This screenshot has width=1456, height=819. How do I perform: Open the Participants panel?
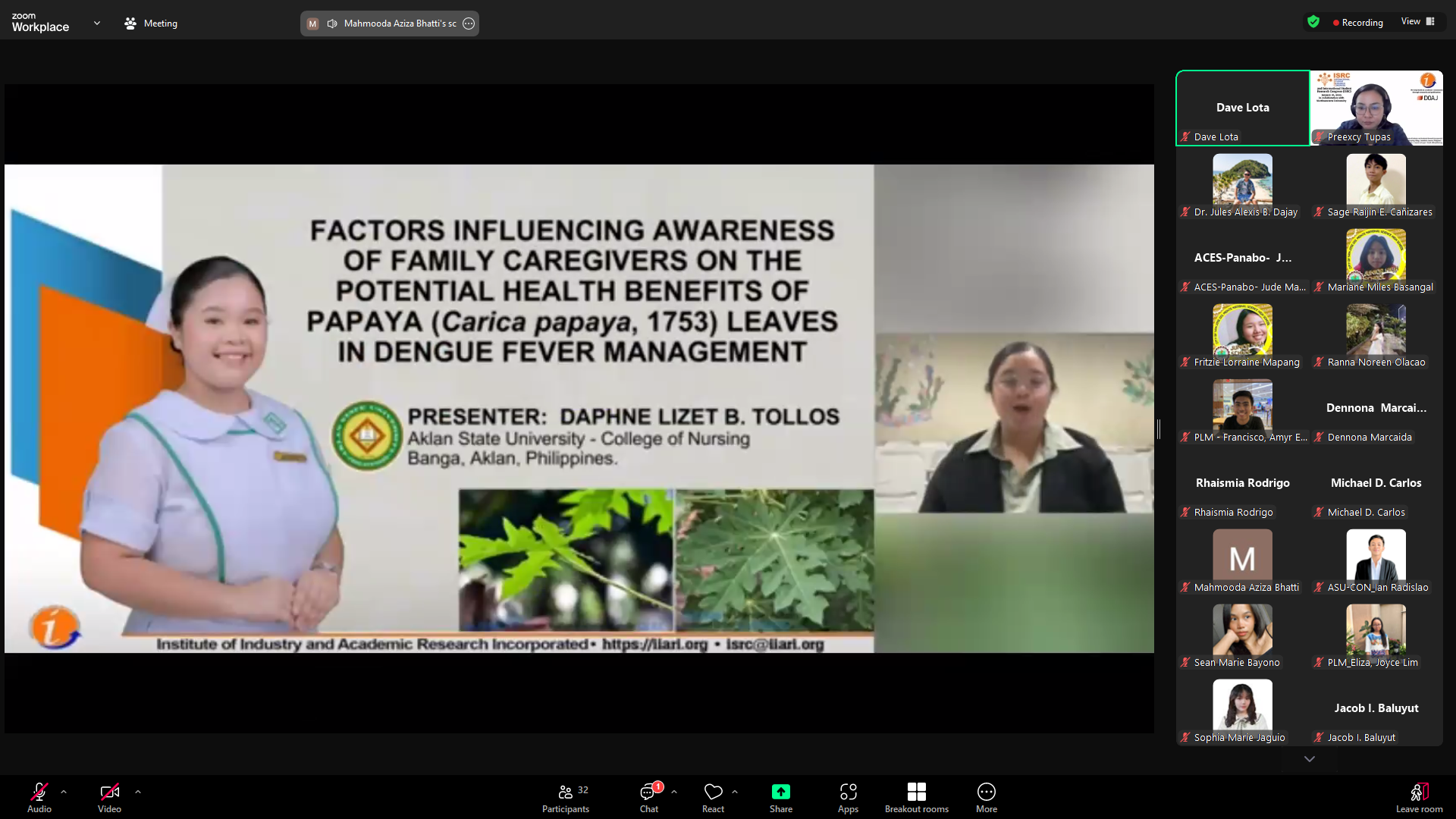coord(565,798)
